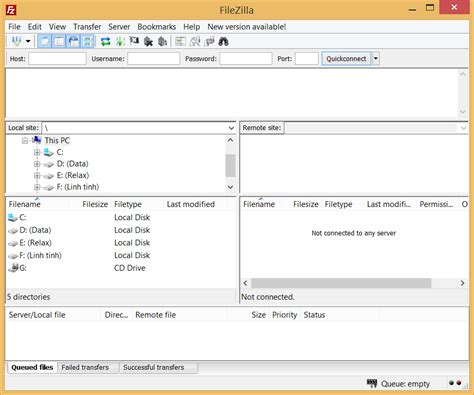
Task: Expand the F: (Linh tinh) tree node
Action: pyautogui.click(x=37, y=187)
